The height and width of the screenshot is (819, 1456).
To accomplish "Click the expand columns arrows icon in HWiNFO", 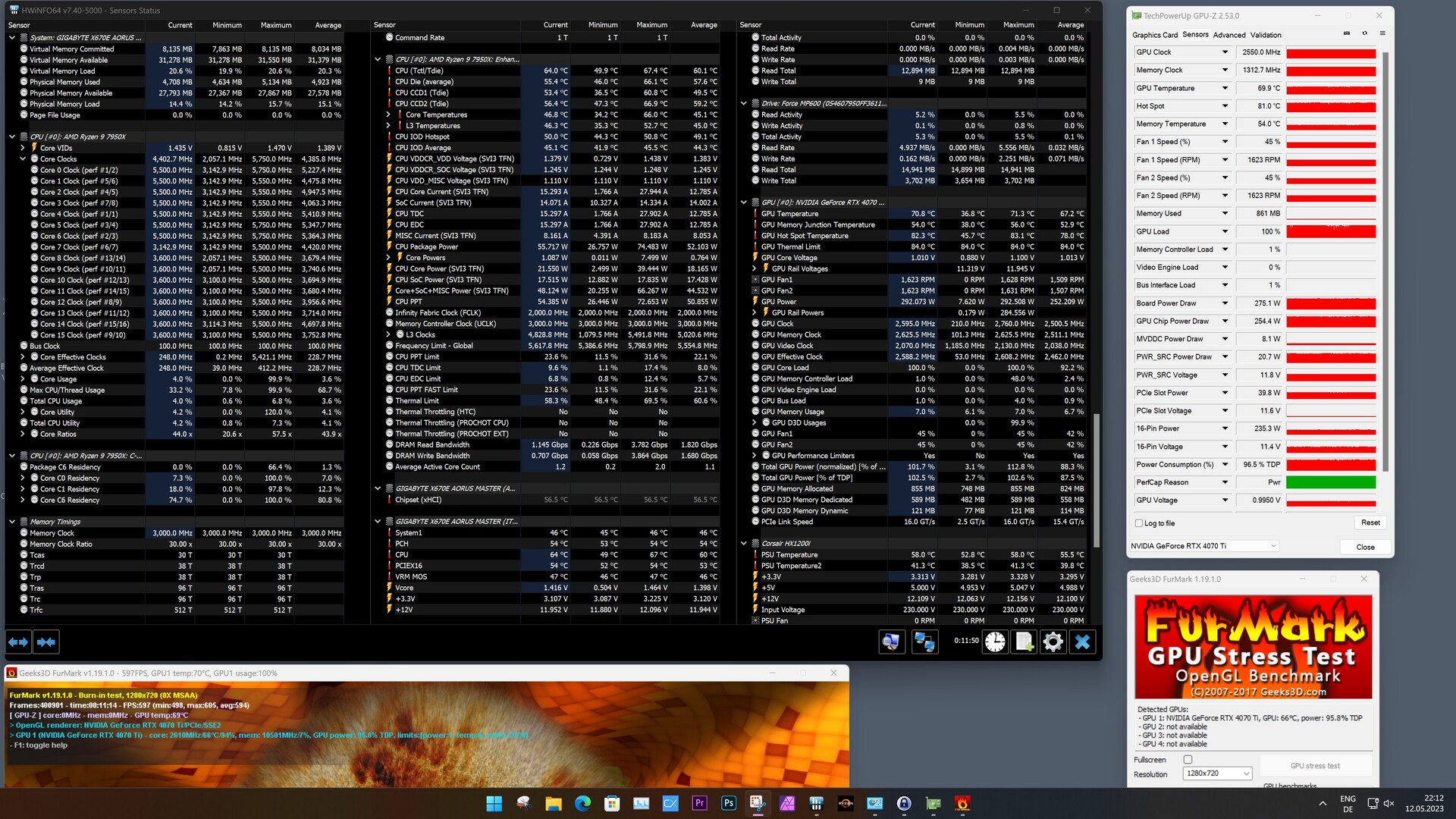I will pos(17,642).
